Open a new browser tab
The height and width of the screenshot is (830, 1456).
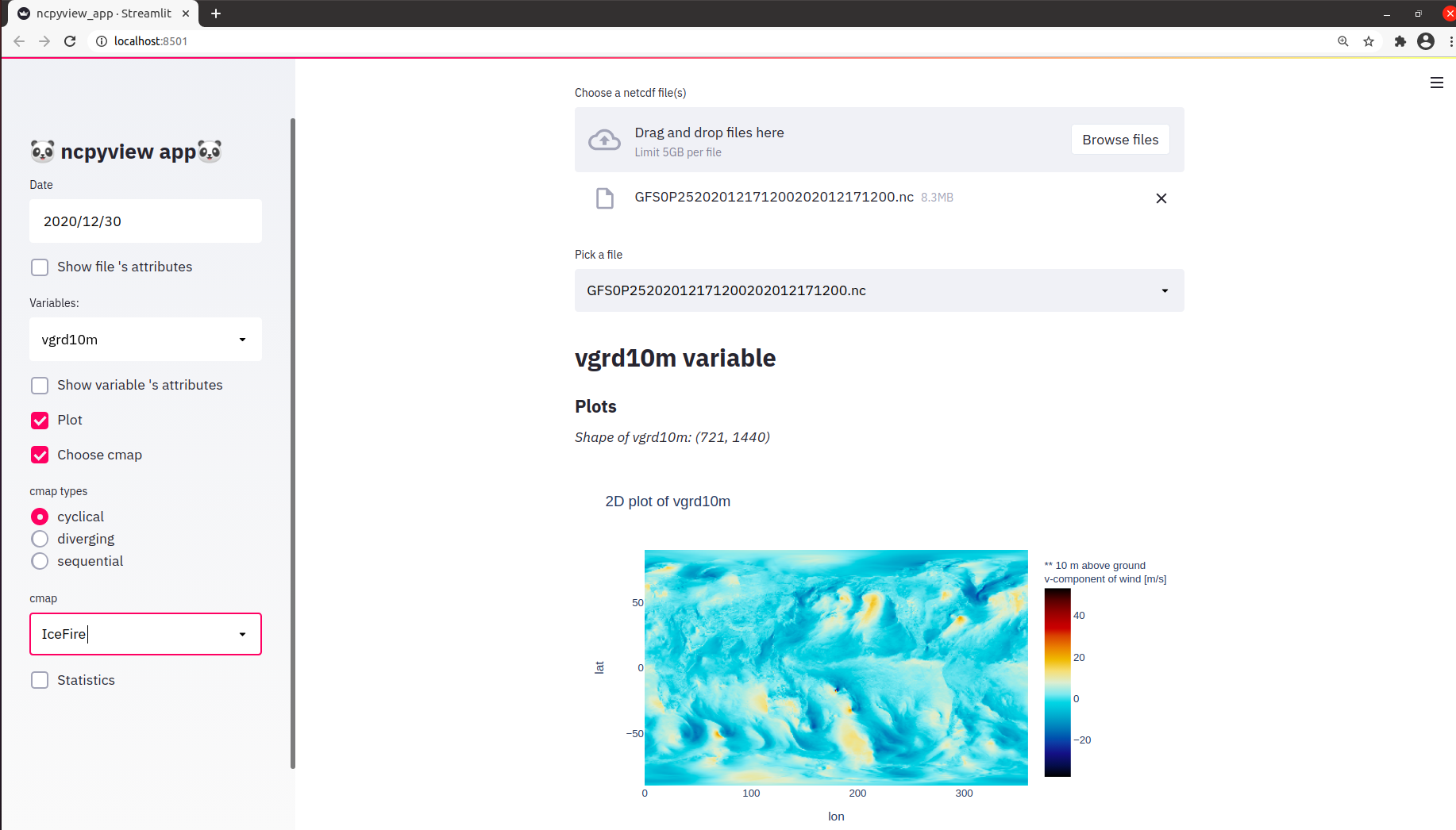point(215,13)
